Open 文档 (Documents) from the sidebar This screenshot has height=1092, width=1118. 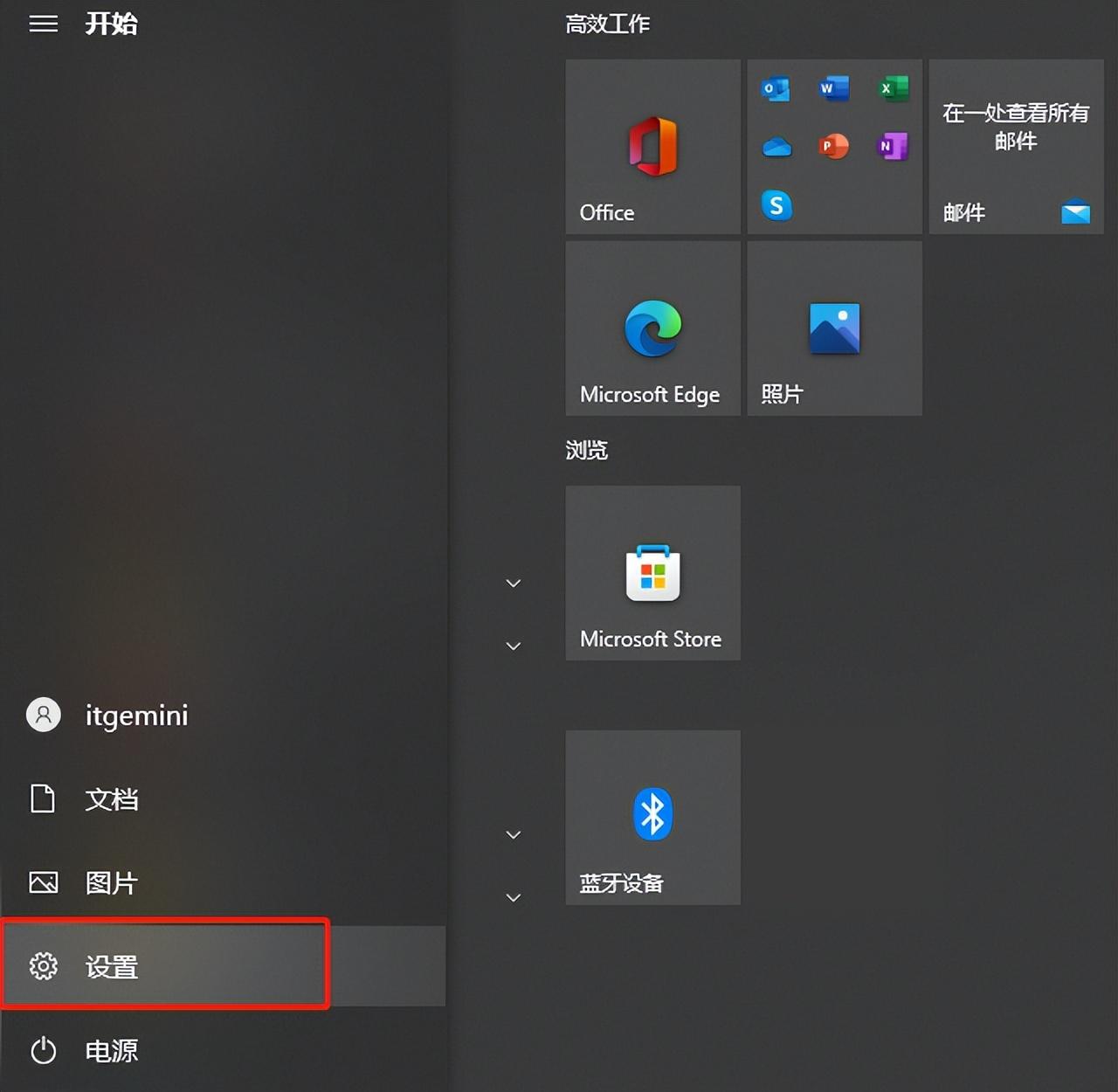click(x=112, y=798)
